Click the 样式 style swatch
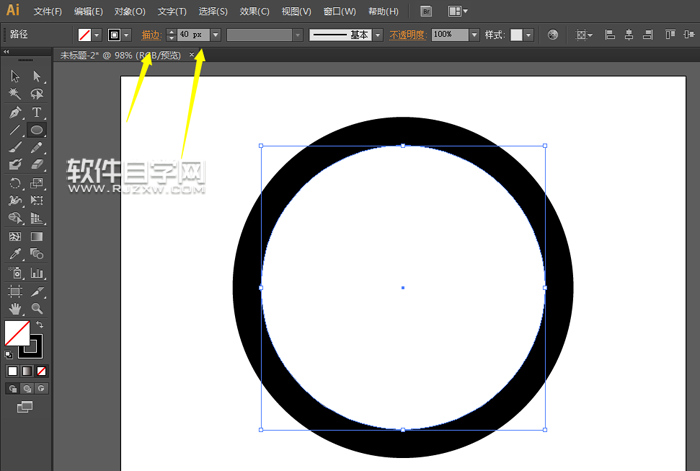The width and height of the screenshot is (700, 471). (517, 34)
